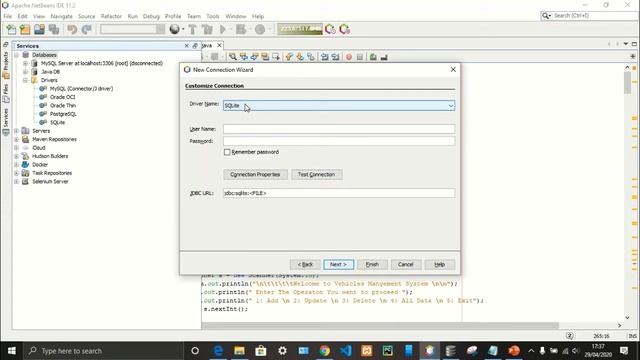The height and width of the screenshot is (360, 640).
Task: Click the Debug Project toolbar icon
Action: [x=241, y=29]
